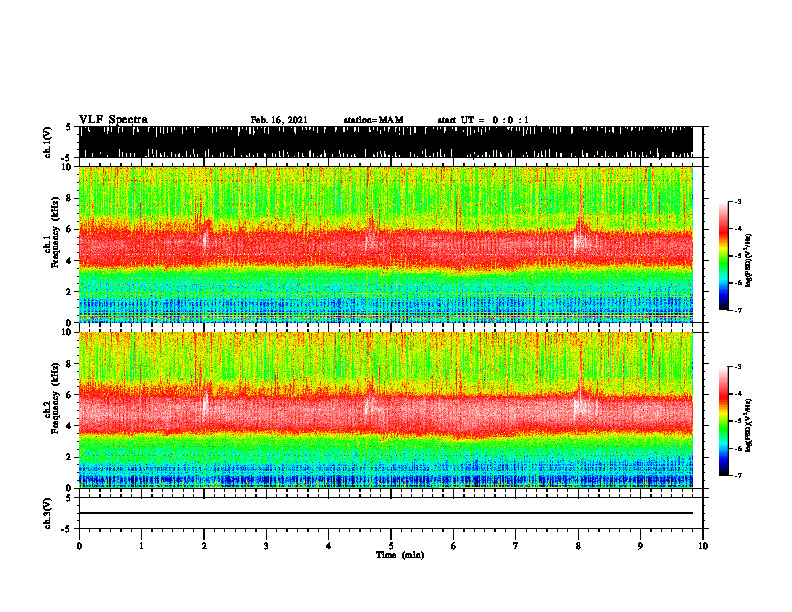Click the "station=MAM" header label
The image size is (792, 612).
coord(373,120)
